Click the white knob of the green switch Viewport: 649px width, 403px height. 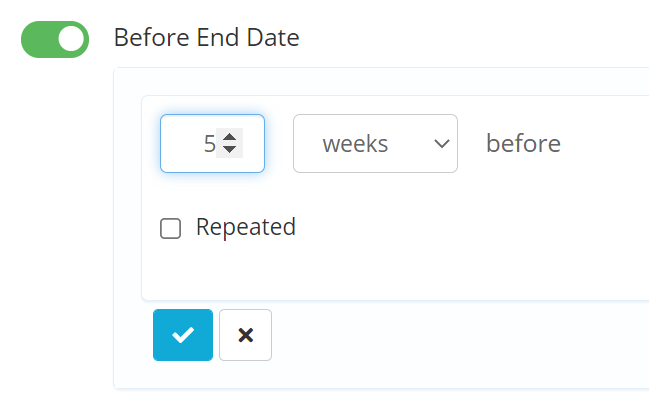[x=71, y=39]
